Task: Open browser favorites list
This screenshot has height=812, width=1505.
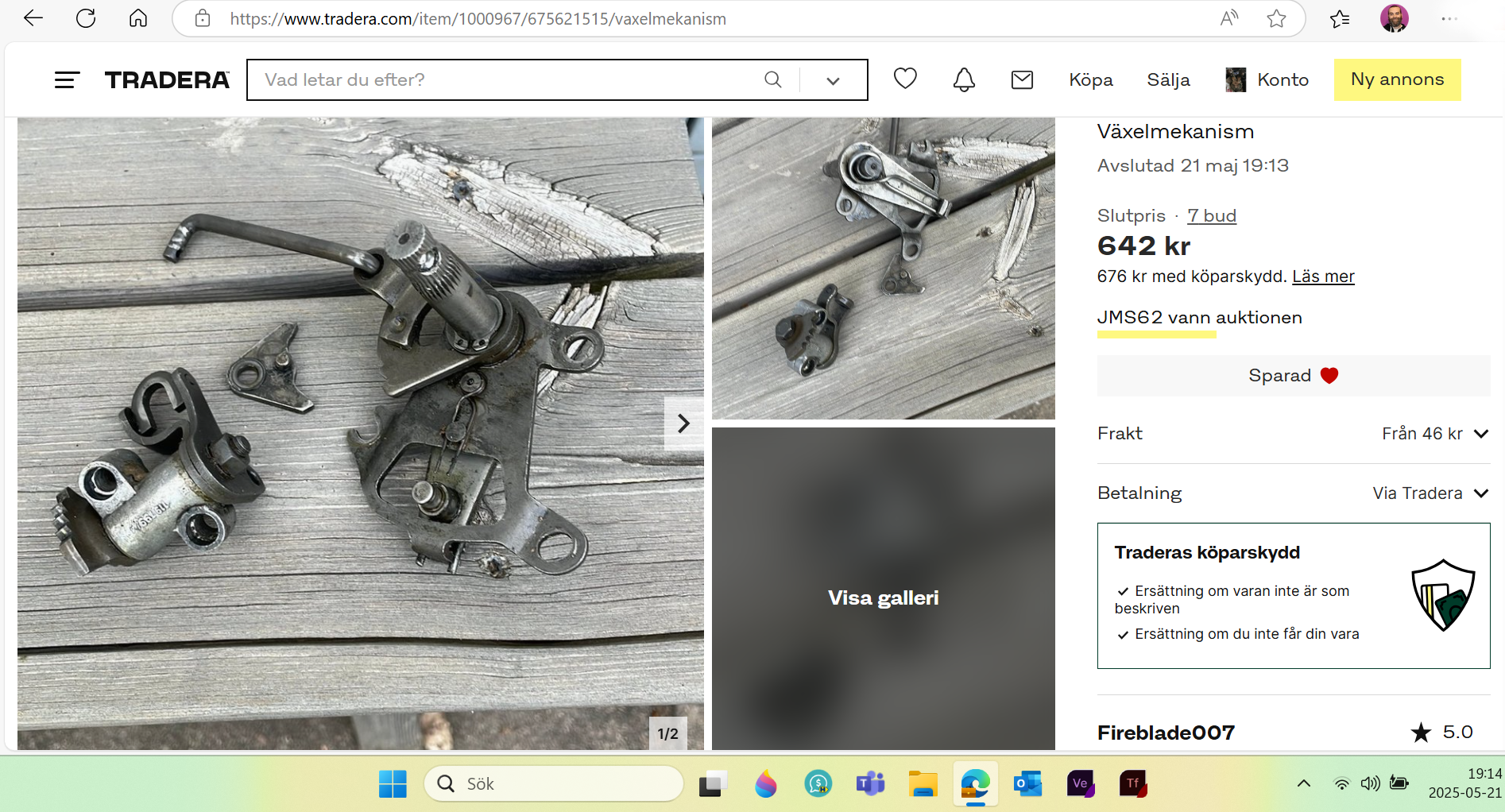Action: point(1340,18)
